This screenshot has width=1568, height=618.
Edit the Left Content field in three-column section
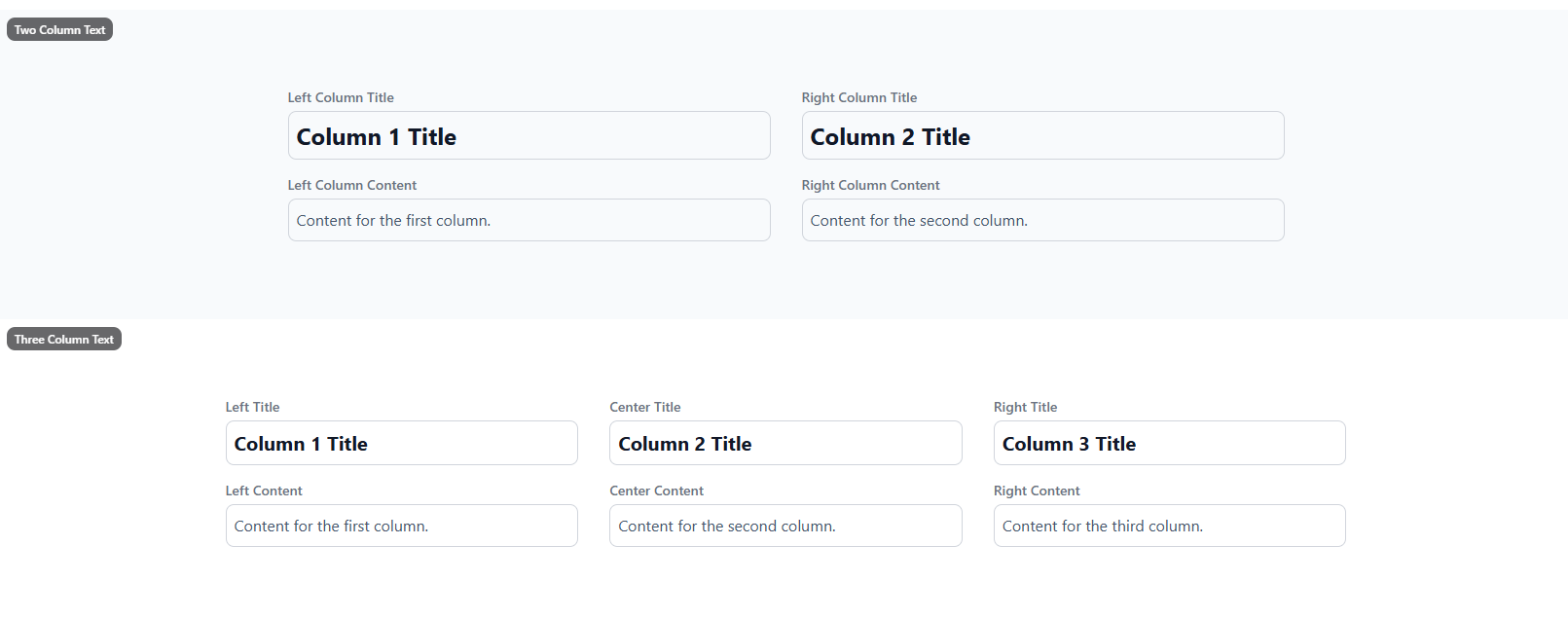point(401,527)
